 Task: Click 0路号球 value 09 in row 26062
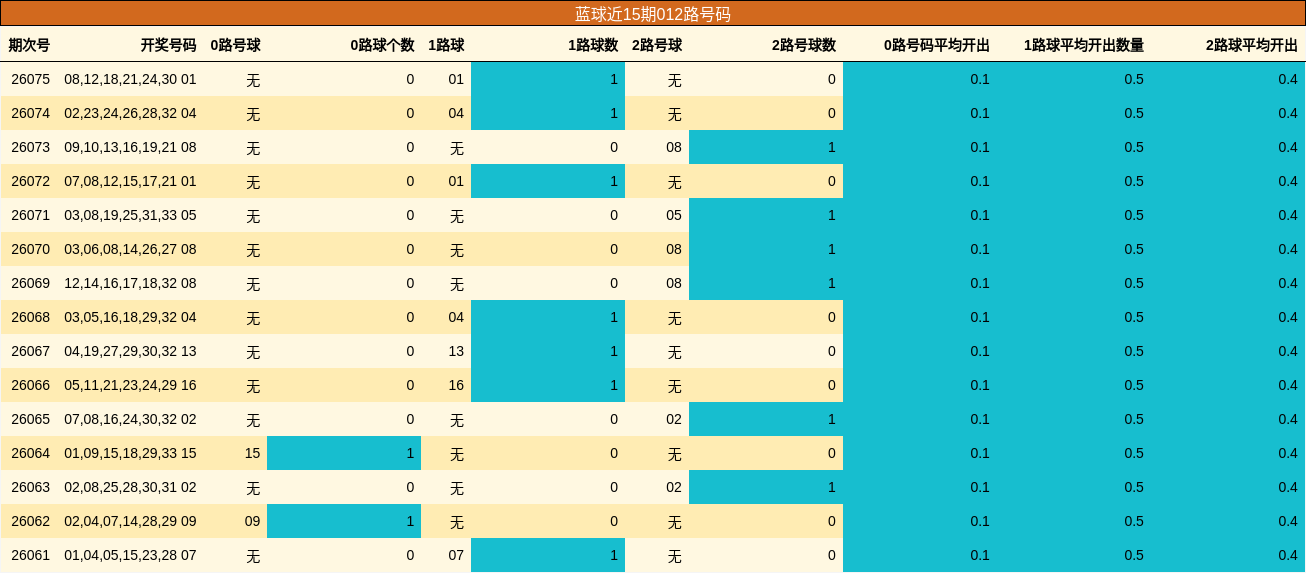(252, 521)
